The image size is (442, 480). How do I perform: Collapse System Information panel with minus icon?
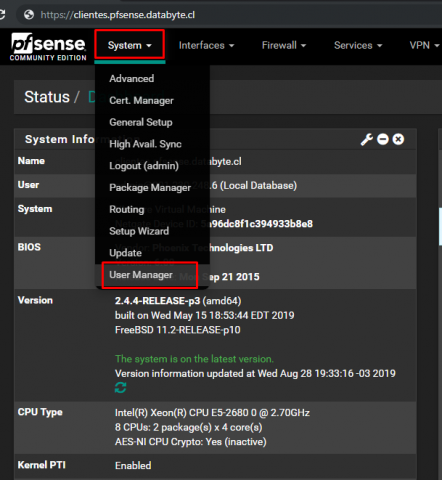[x=383, y=139]
